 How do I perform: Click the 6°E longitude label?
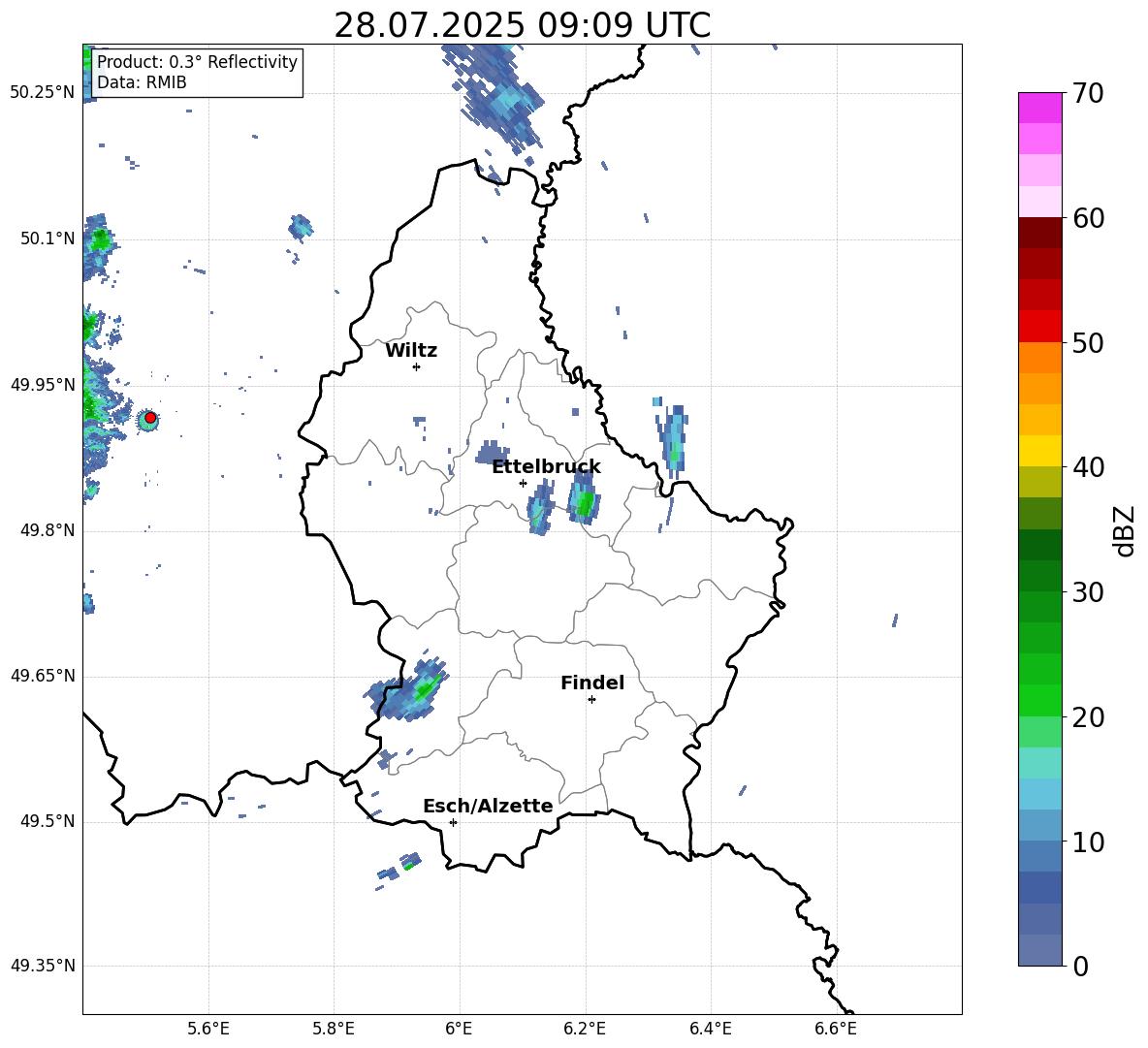tap(459, 1030)
